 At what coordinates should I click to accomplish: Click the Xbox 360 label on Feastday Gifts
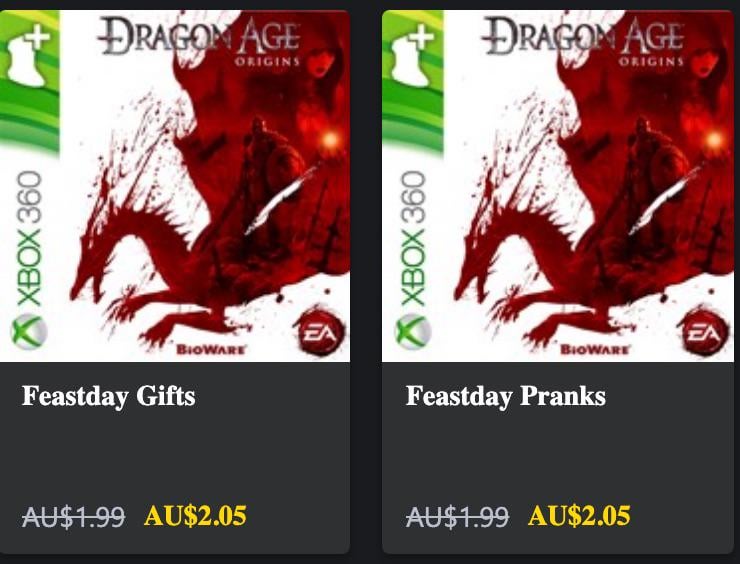[x=29, y=238]
